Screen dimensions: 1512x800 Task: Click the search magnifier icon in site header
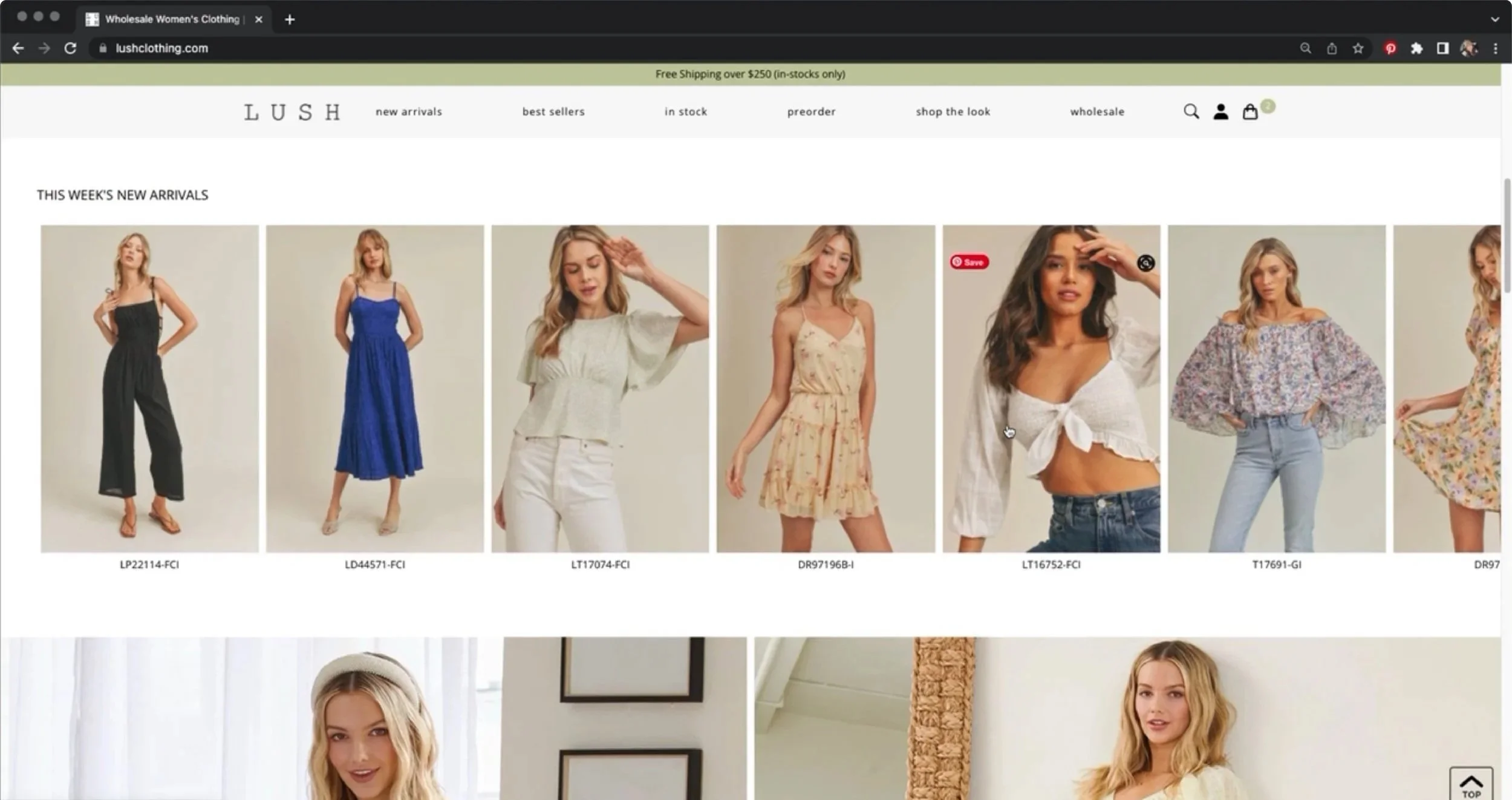(x=1191, y=111)
